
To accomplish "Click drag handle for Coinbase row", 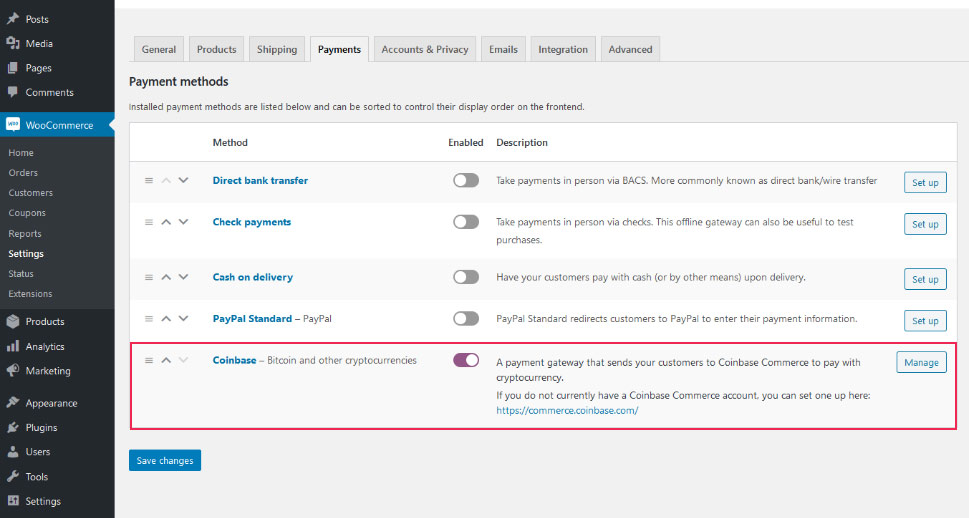I will click(x=149, y=360).
